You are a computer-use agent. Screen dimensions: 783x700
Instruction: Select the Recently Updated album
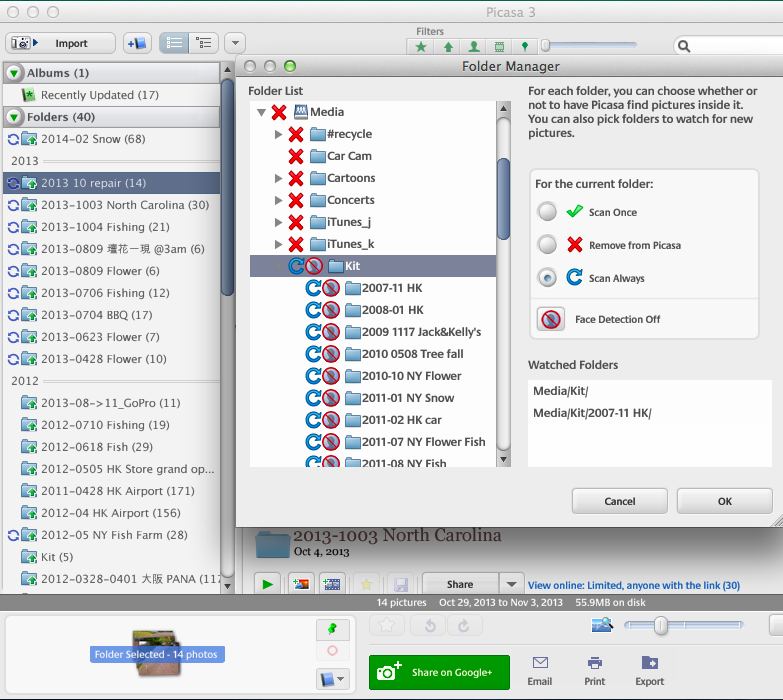pos(111,95)
